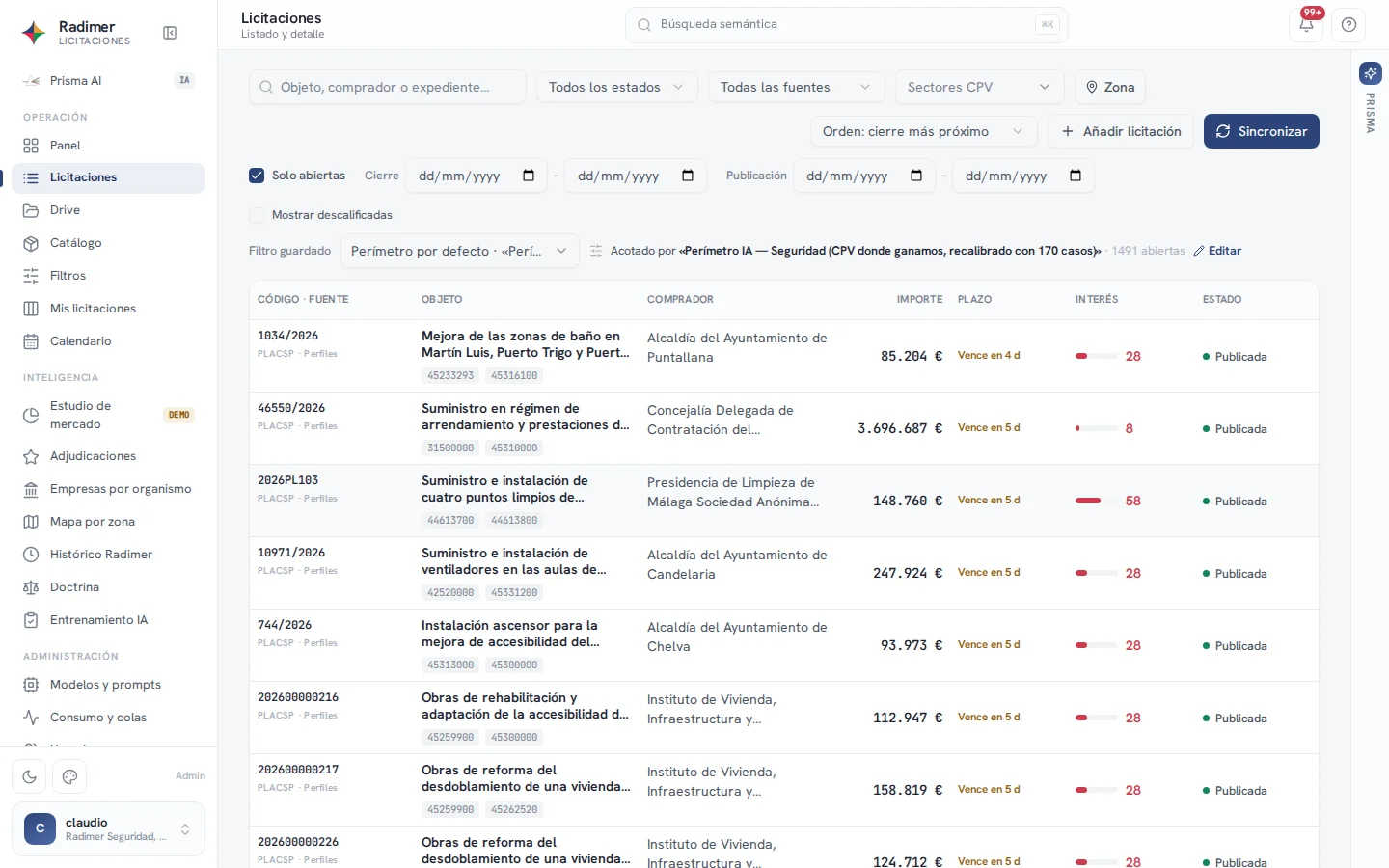The width and height of the screenshot is (1389, 868).
Task: Click the Drive folder icon
Action: tap(31, 210)
